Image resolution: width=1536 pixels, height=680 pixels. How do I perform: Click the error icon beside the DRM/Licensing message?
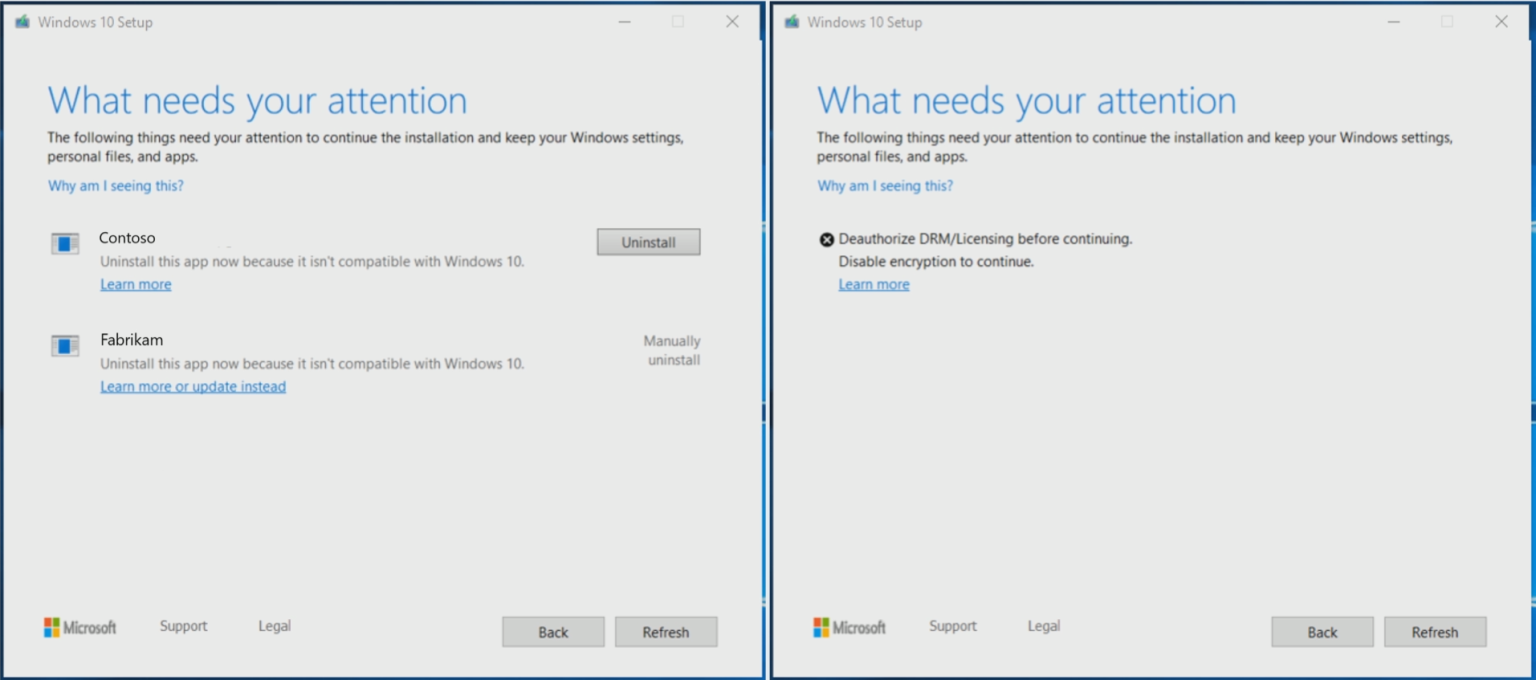(x=826, y=238)
